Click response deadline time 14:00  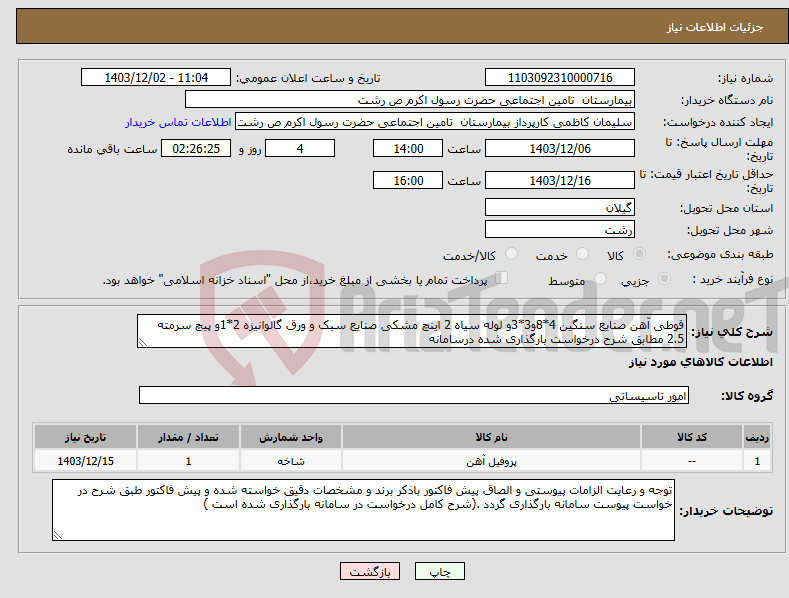point(408,148)
